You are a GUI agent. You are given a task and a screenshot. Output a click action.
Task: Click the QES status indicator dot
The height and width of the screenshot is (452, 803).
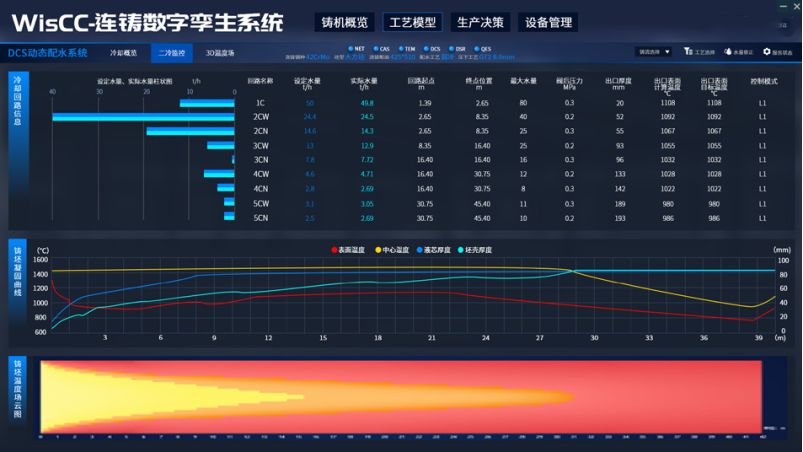pyautogui.click(x=476, y=48)
